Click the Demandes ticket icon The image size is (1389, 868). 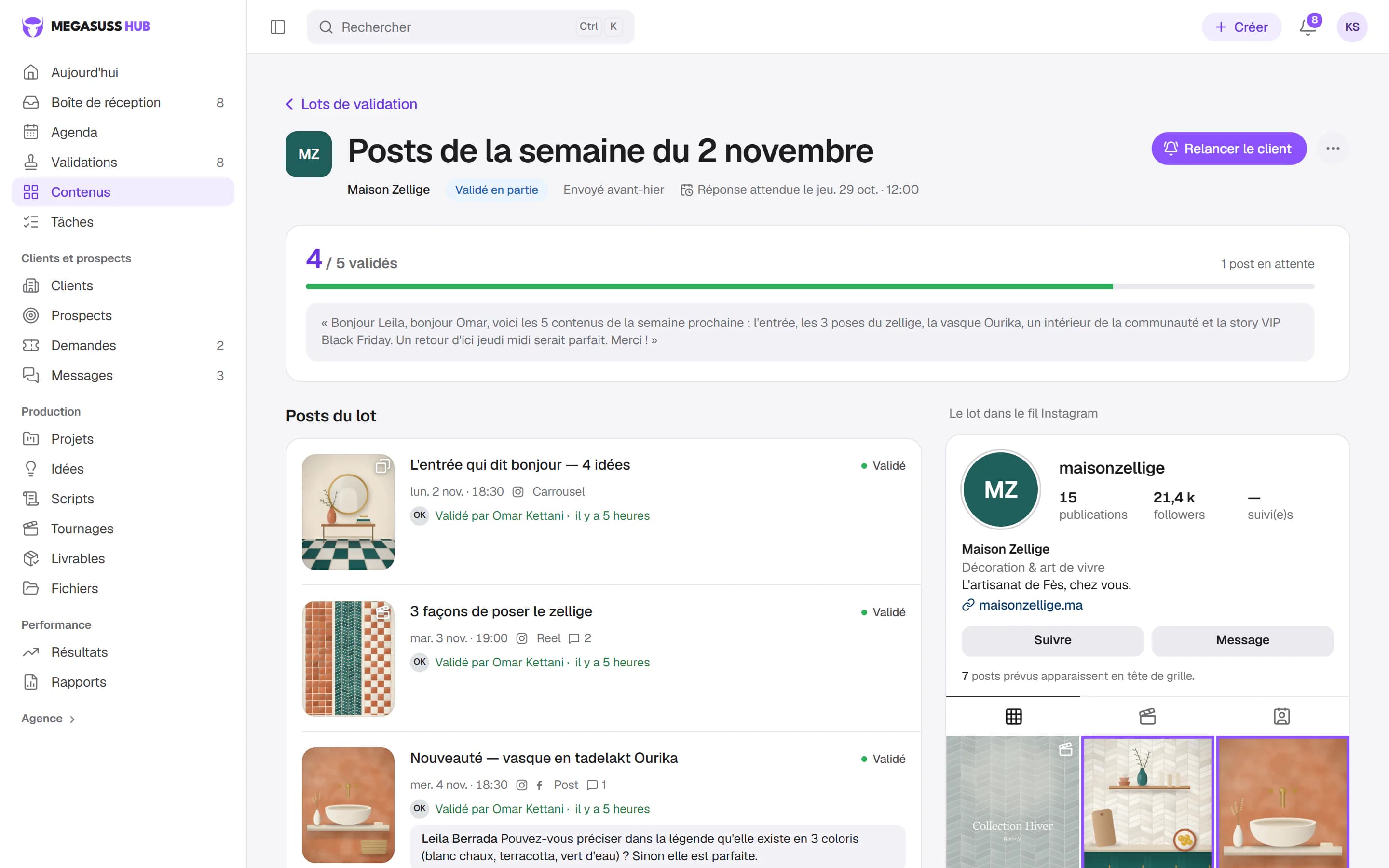(x=31, y=345)
